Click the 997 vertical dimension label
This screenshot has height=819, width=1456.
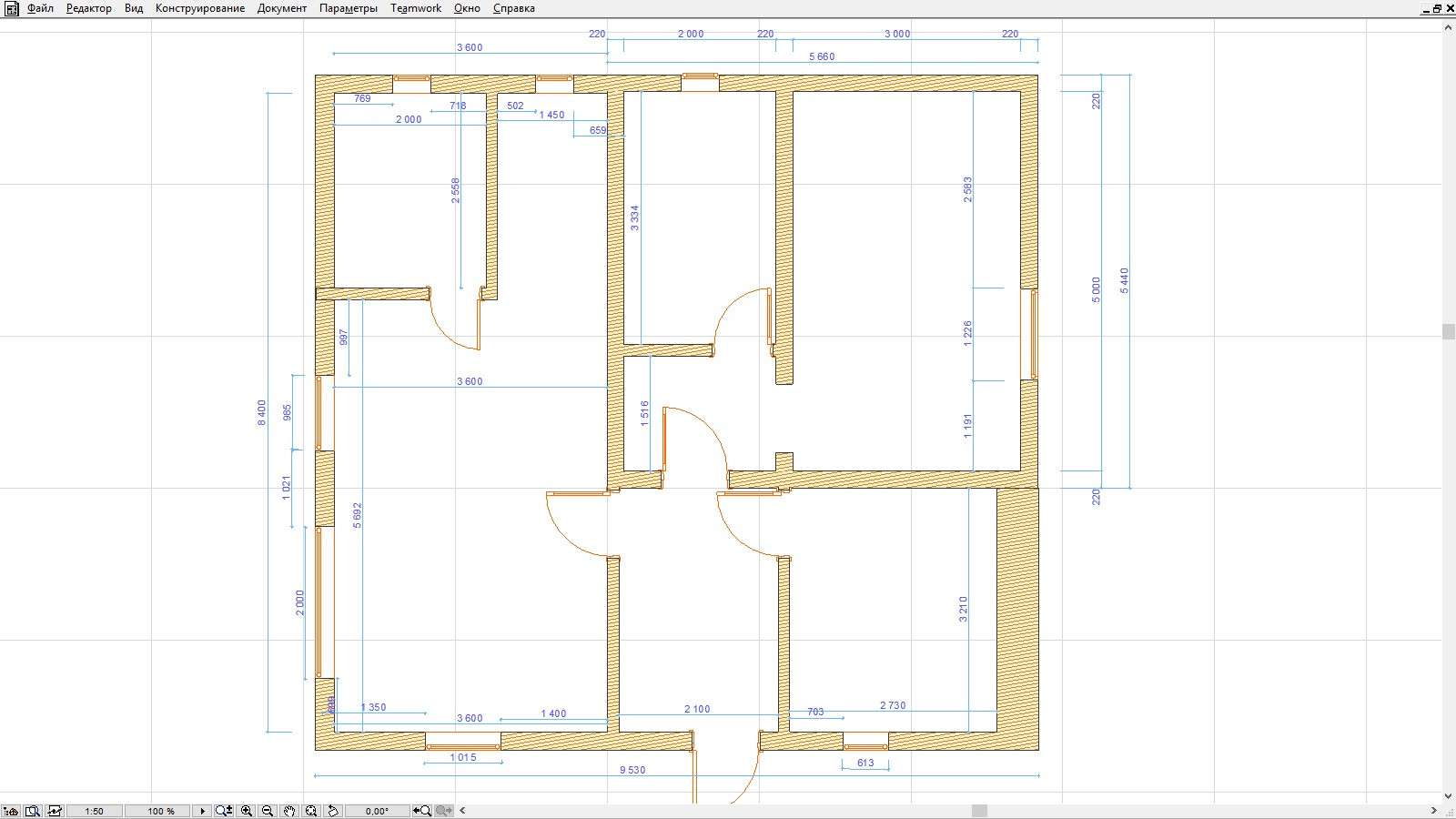point(344,337)
